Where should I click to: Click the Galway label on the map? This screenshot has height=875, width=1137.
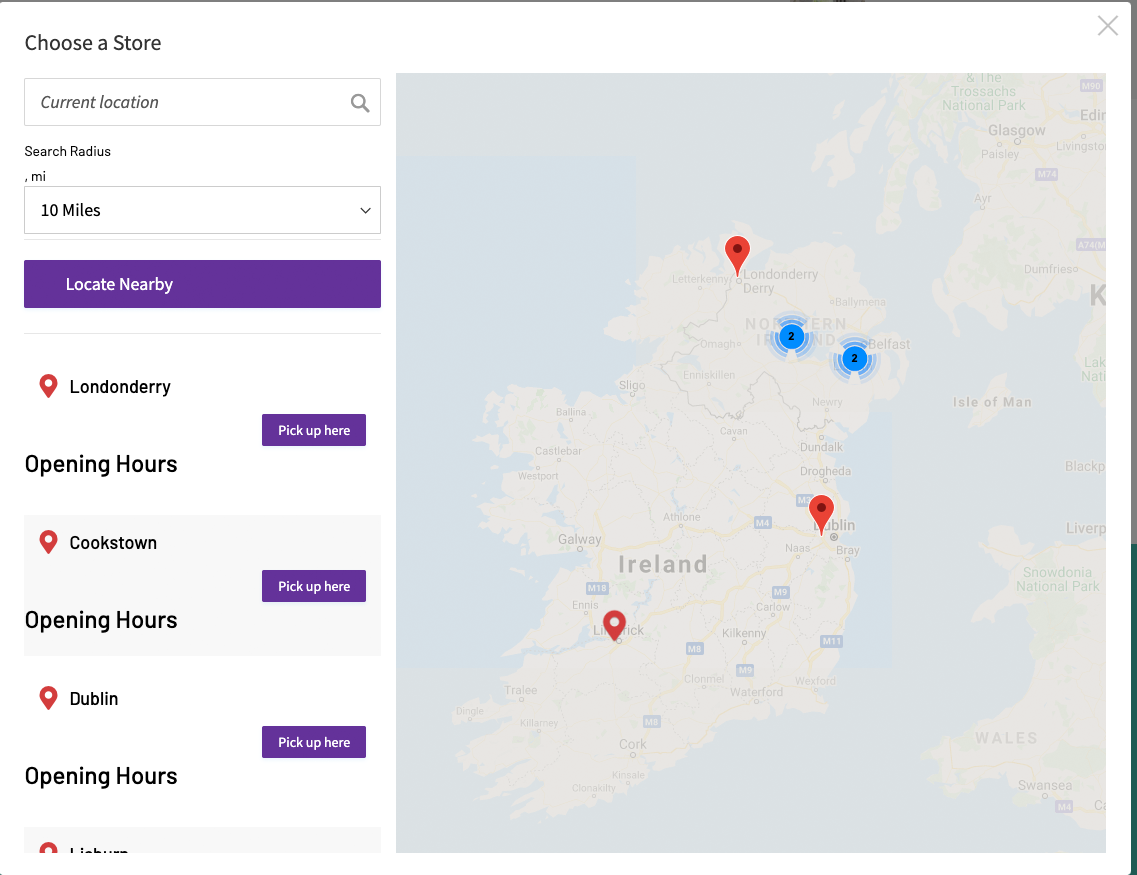click(x=579, y=539)
